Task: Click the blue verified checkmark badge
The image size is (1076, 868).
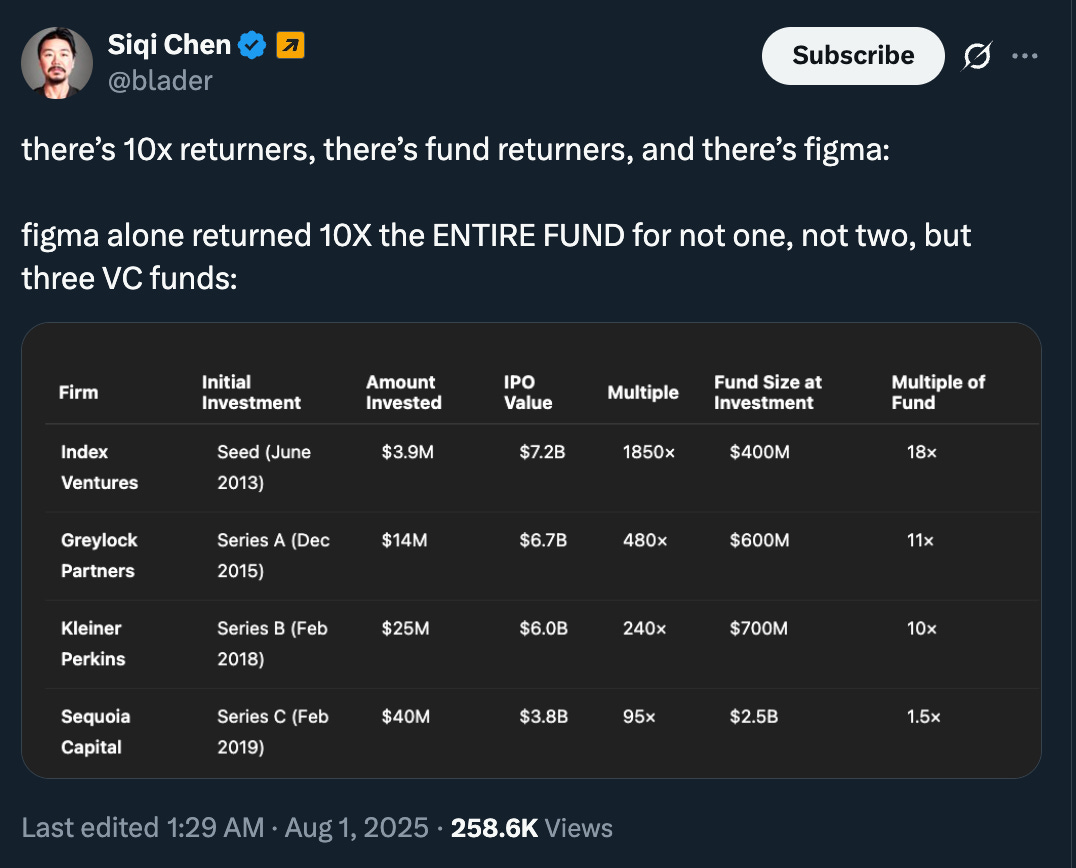Action: click(252, 45)
